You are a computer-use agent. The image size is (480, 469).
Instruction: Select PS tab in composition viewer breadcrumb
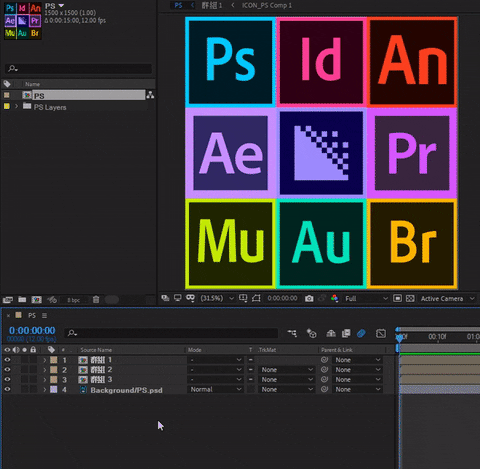pyautogui.click(x=178, y=5)
